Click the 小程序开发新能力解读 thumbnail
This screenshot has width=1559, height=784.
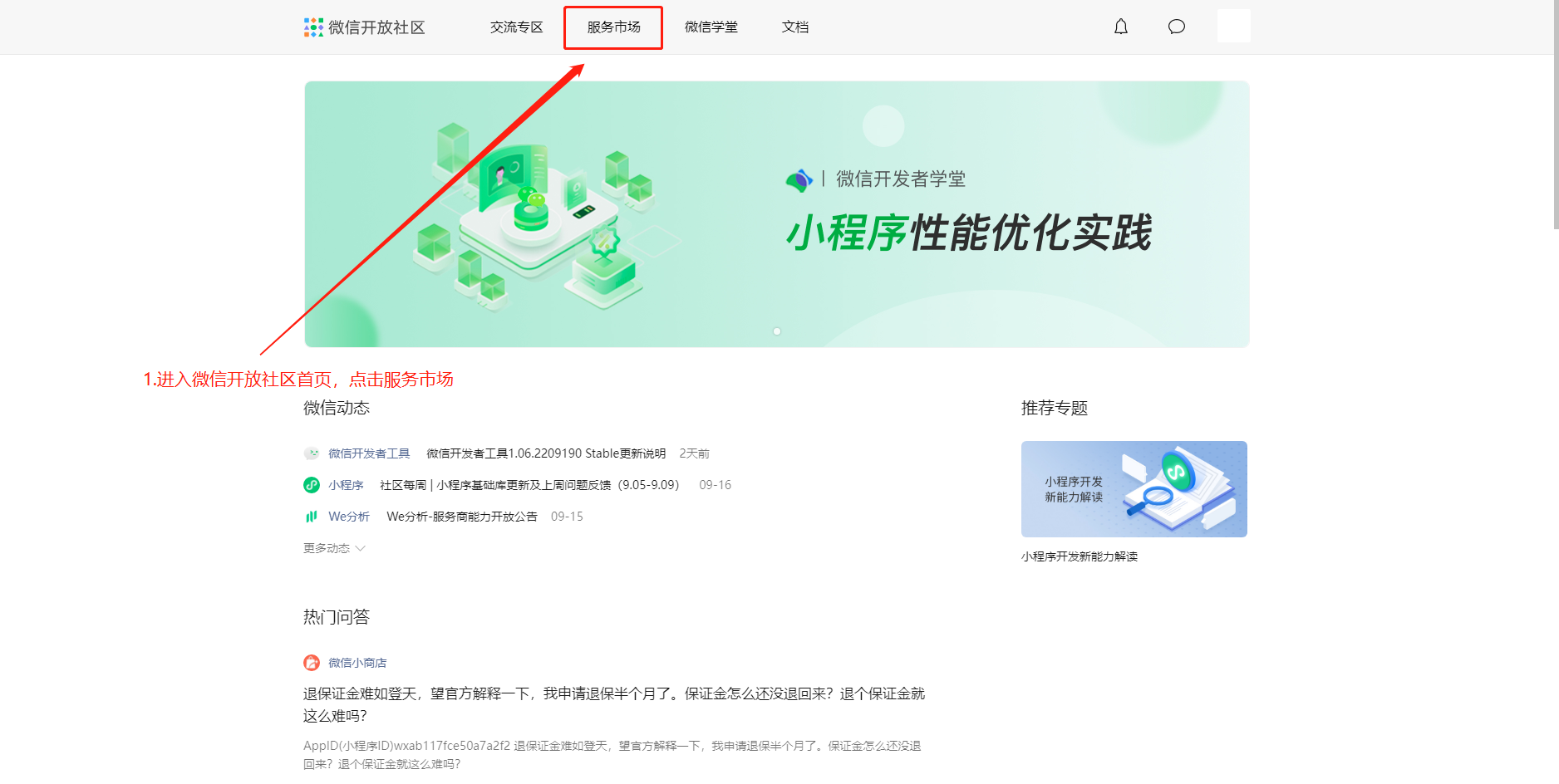(x=1134, y=489)
